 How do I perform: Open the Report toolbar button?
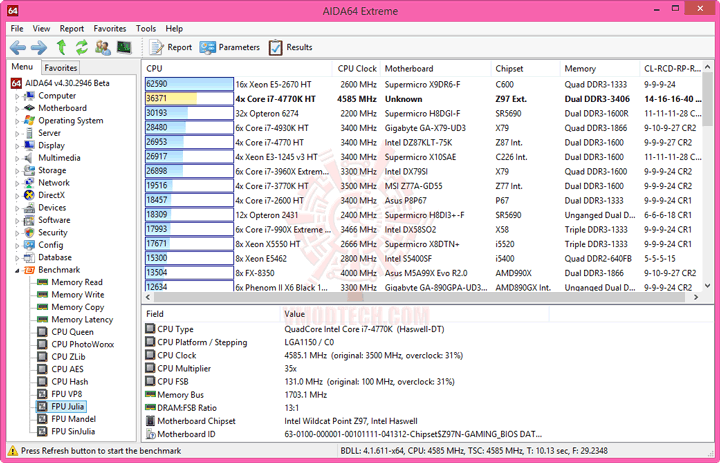tap(170, 47)
